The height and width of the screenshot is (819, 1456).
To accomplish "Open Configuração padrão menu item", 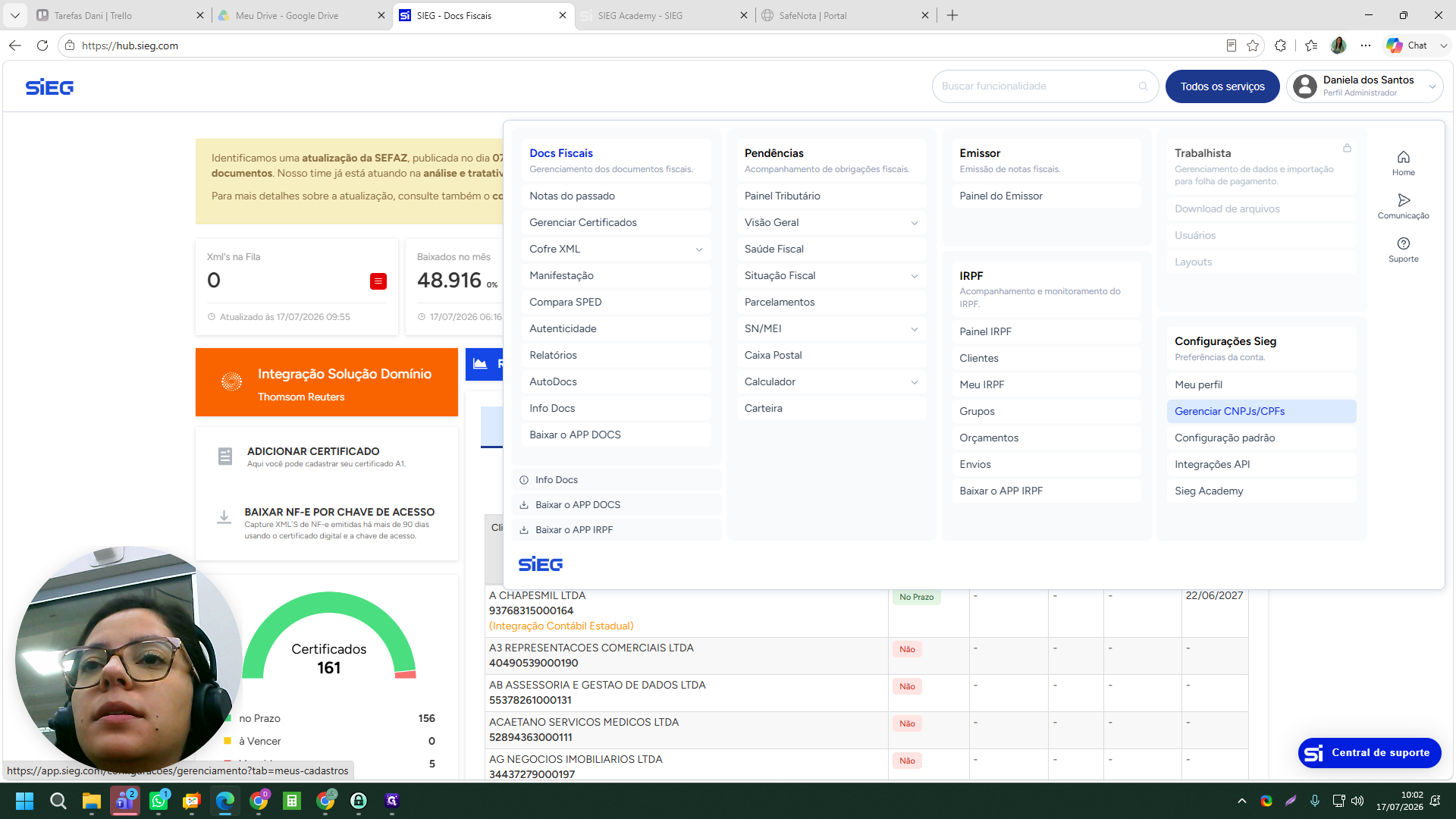I will [1261, 438].
